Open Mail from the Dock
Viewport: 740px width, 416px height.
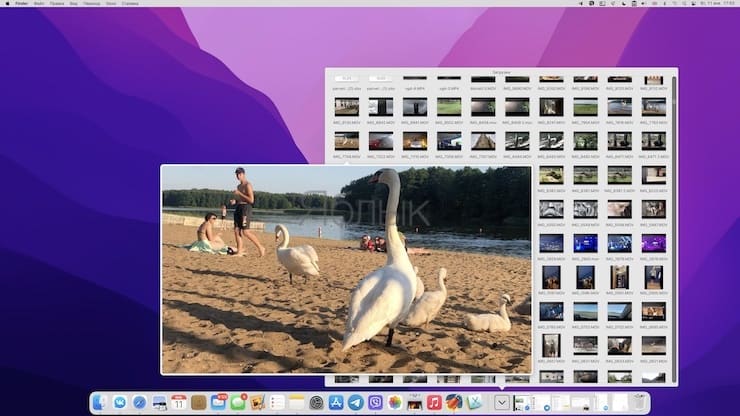click(219, 402)
